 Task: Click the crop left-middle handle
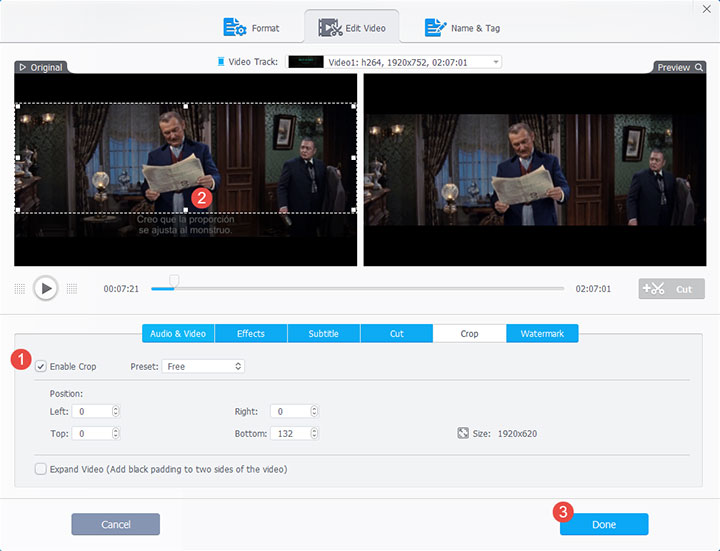tap(18, 157)
